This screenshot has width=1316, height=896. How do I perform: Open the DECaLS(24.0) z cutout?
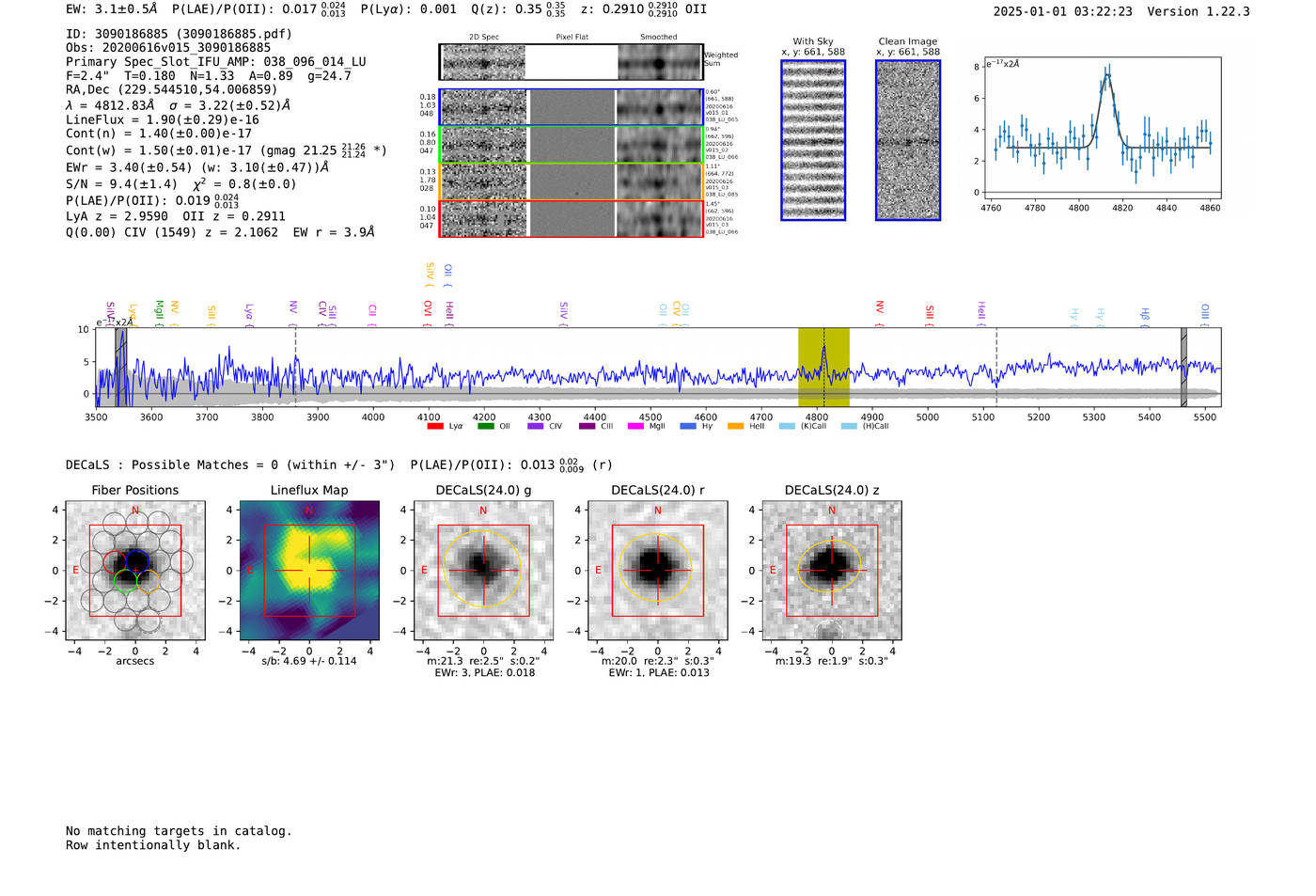pyautogui.click(x=831, y=570)
